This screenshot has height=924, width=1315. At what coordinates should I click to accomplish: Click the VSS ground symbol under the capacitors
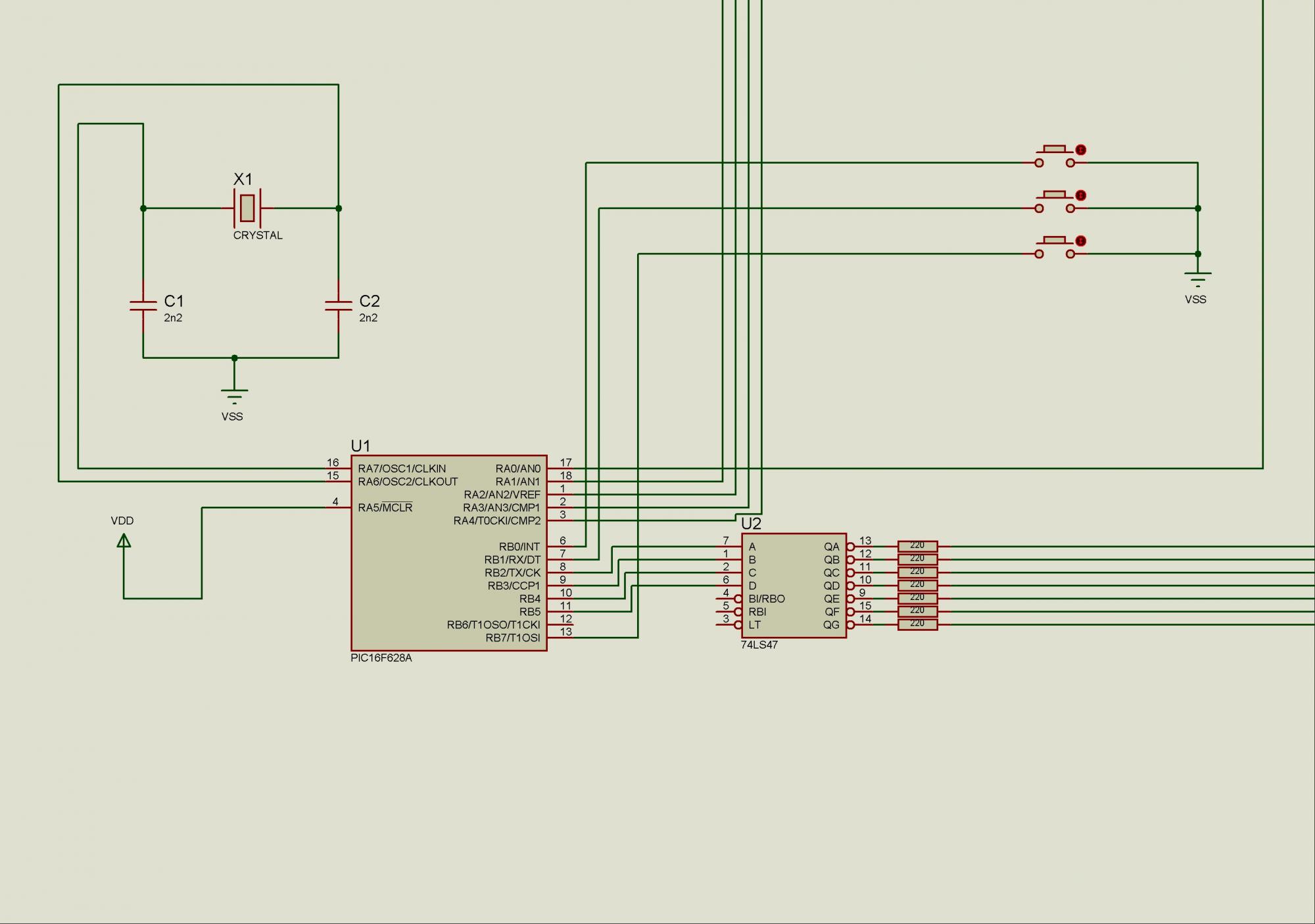(x=235, y=395)
